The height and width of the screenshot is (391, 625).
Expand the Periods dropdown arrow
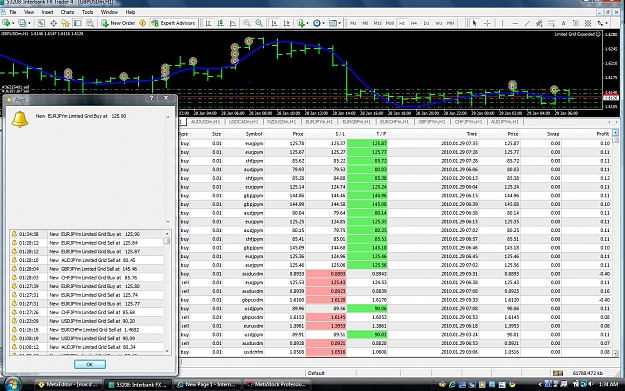[x=323, y=23]
